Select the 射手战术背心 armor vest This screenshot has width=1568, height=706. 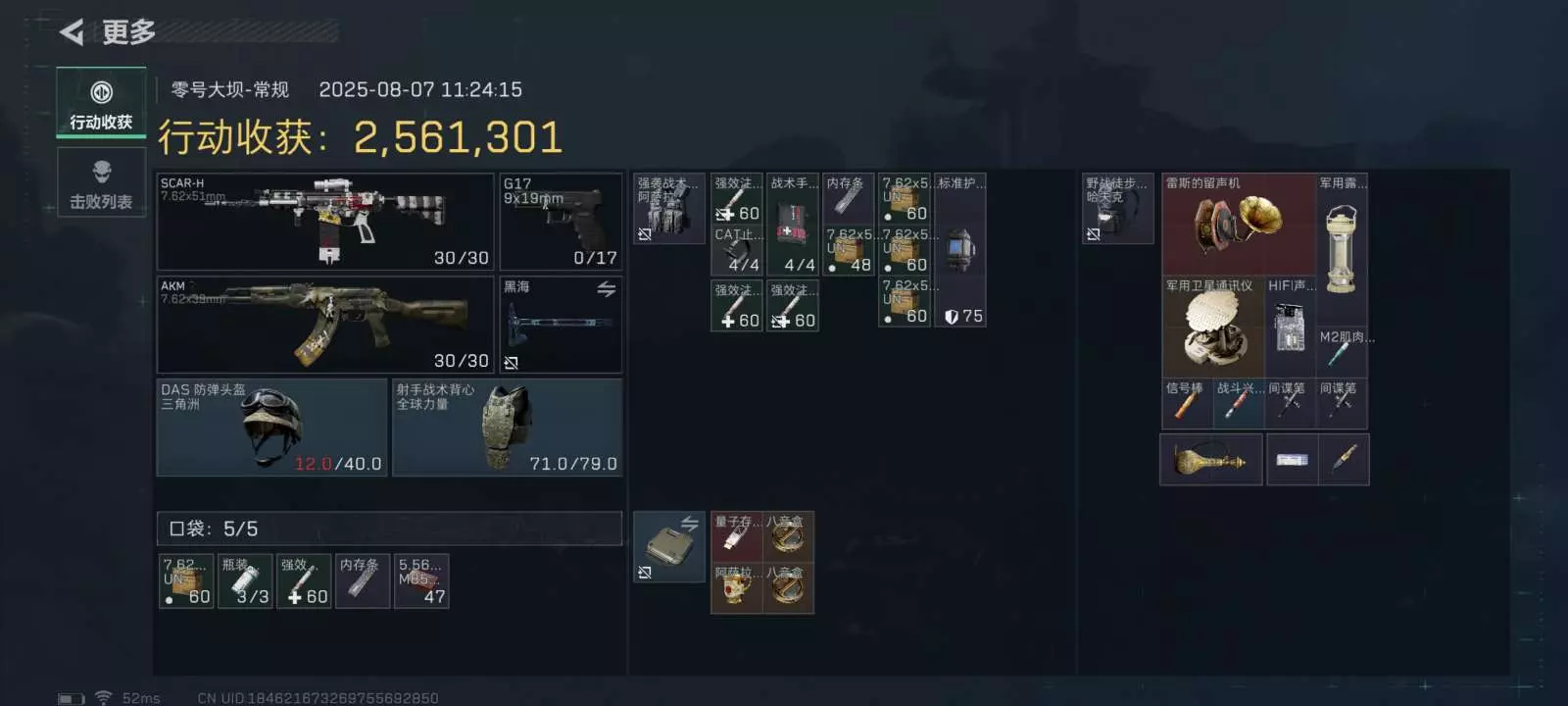click(508, 428)
